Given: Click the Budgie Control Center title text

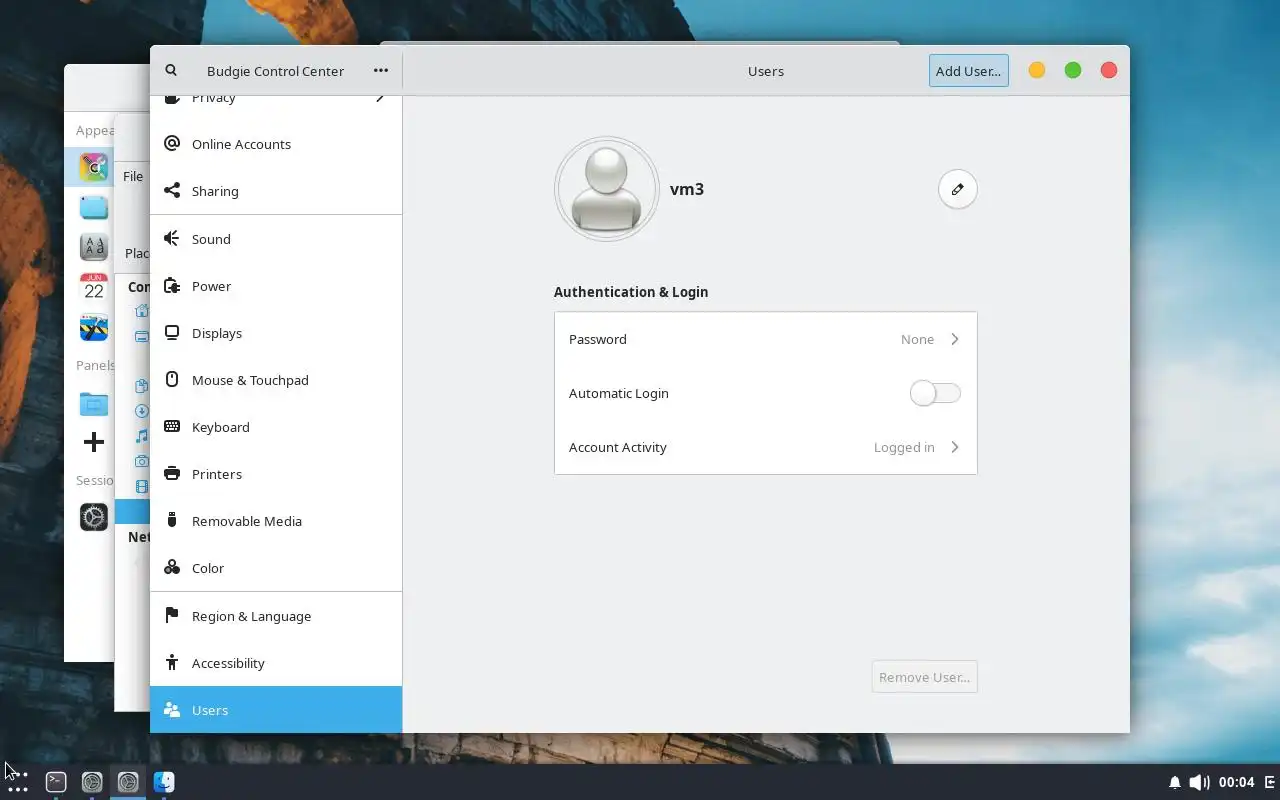Looking at the screenshot, I should (275, 71).
